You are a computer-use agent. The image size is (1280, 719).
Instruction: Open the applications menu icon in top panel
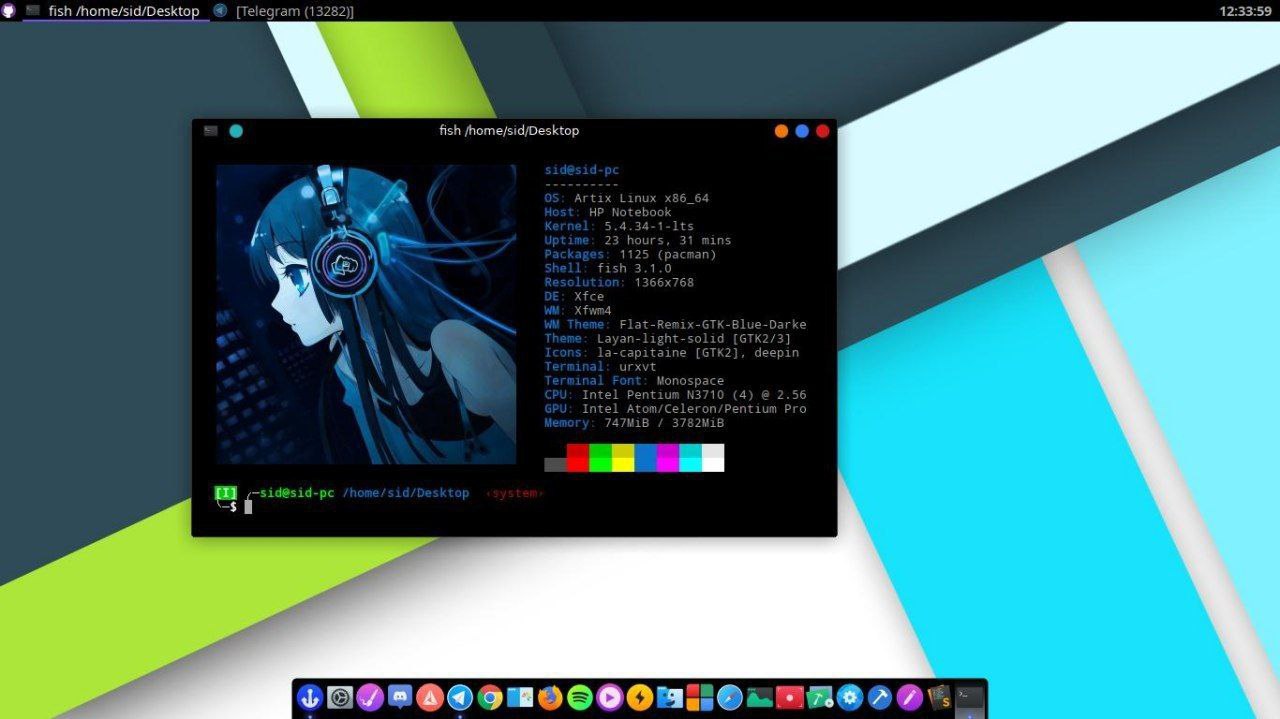click(x=9, y=11)
